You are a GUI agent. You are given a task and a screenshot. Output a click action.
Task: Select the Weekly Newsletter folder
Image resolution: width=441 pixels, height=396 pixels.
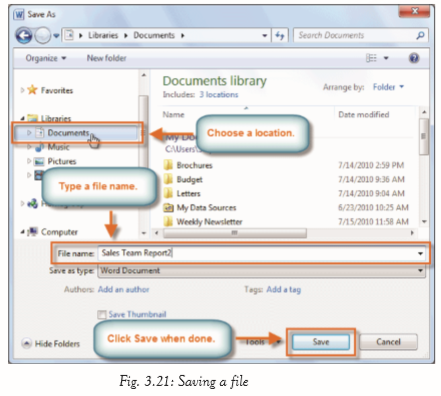[x=209, y=222]
